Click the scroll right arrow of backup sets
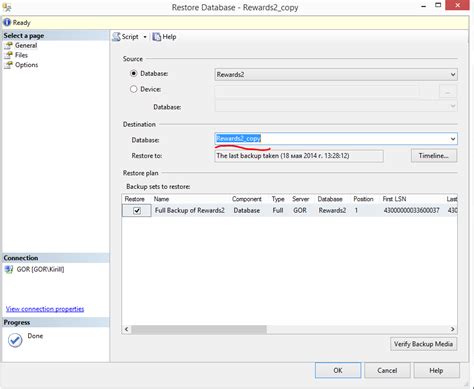474x389 pixels. 452,329
